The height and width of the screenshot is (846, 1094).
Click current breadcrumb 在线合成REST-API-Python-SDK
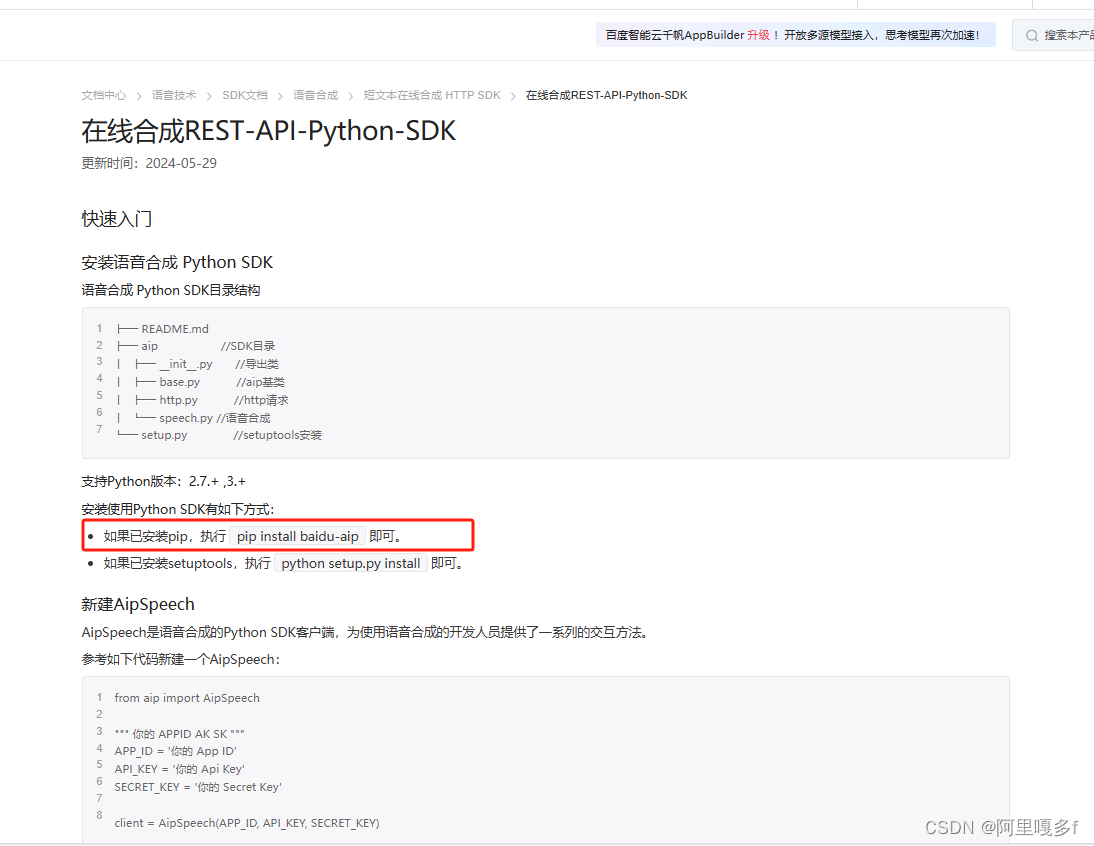(606, 95)
